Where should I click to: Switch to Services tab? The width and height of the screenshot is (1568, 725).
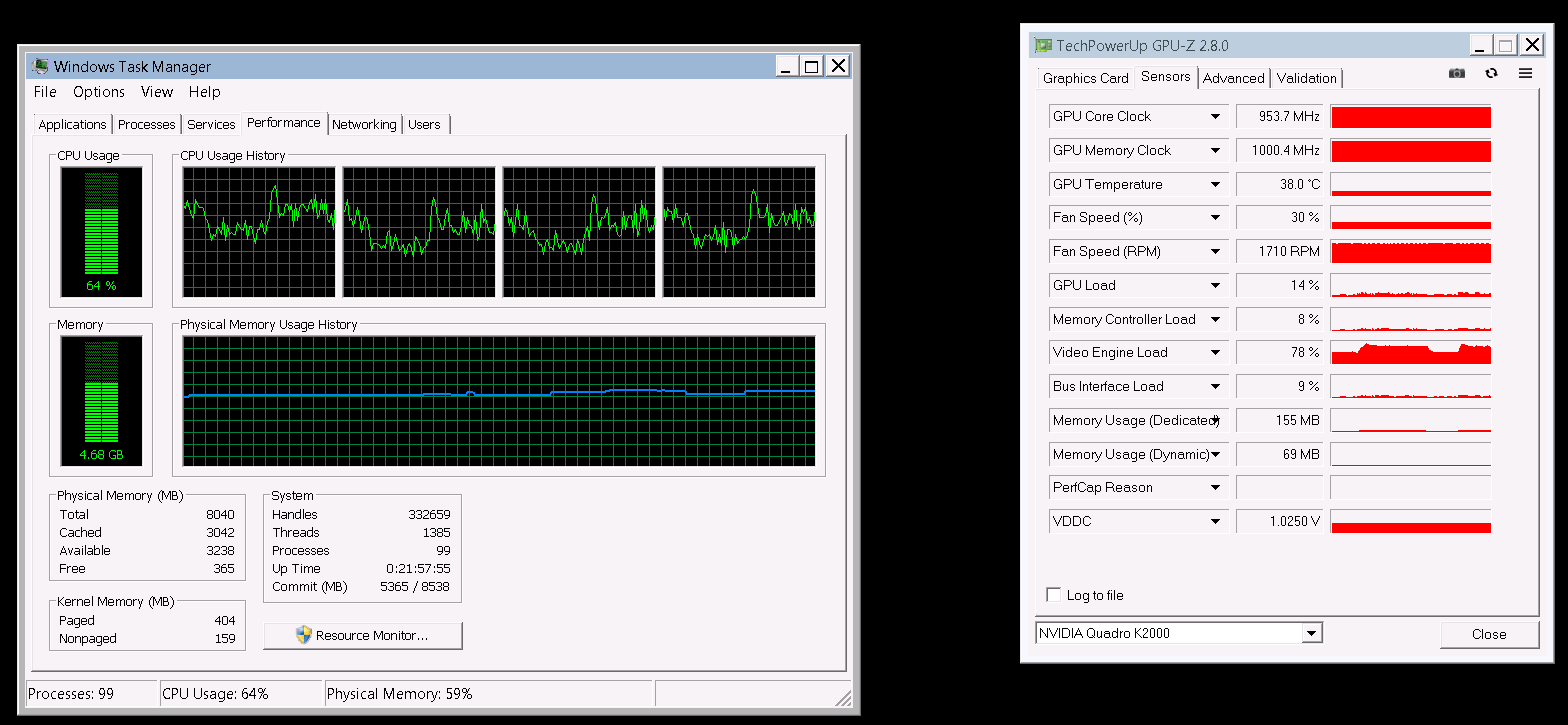tap(211, 125)
